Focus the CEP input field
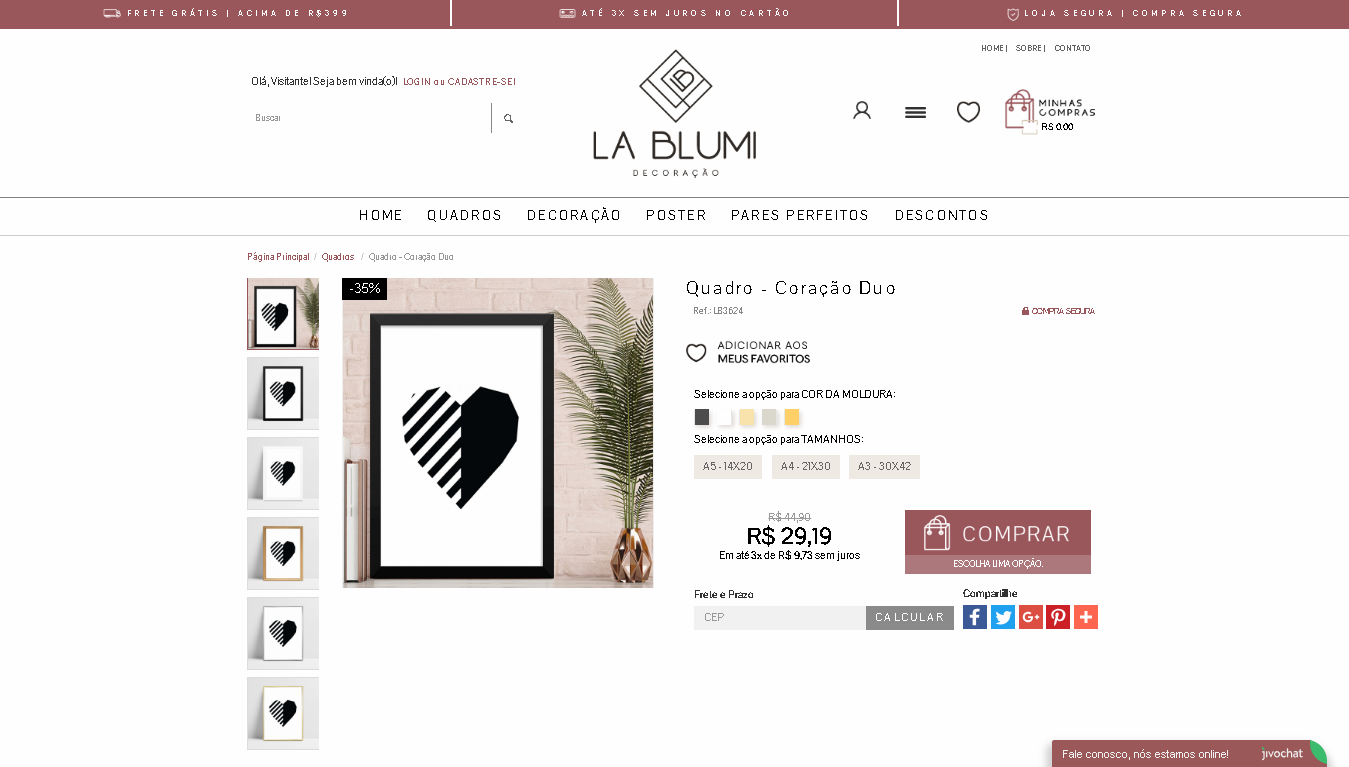 (780, 618)
